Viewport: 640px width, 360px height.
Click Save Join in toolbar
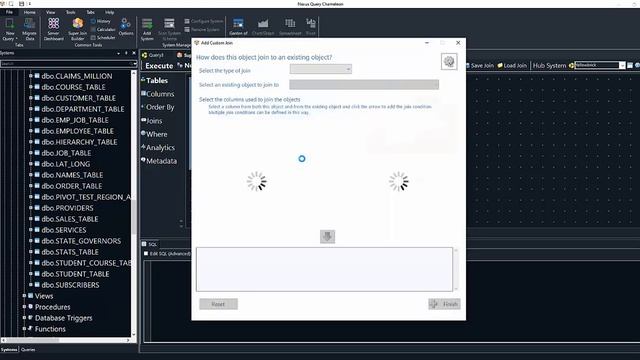(x=479, y=65)
